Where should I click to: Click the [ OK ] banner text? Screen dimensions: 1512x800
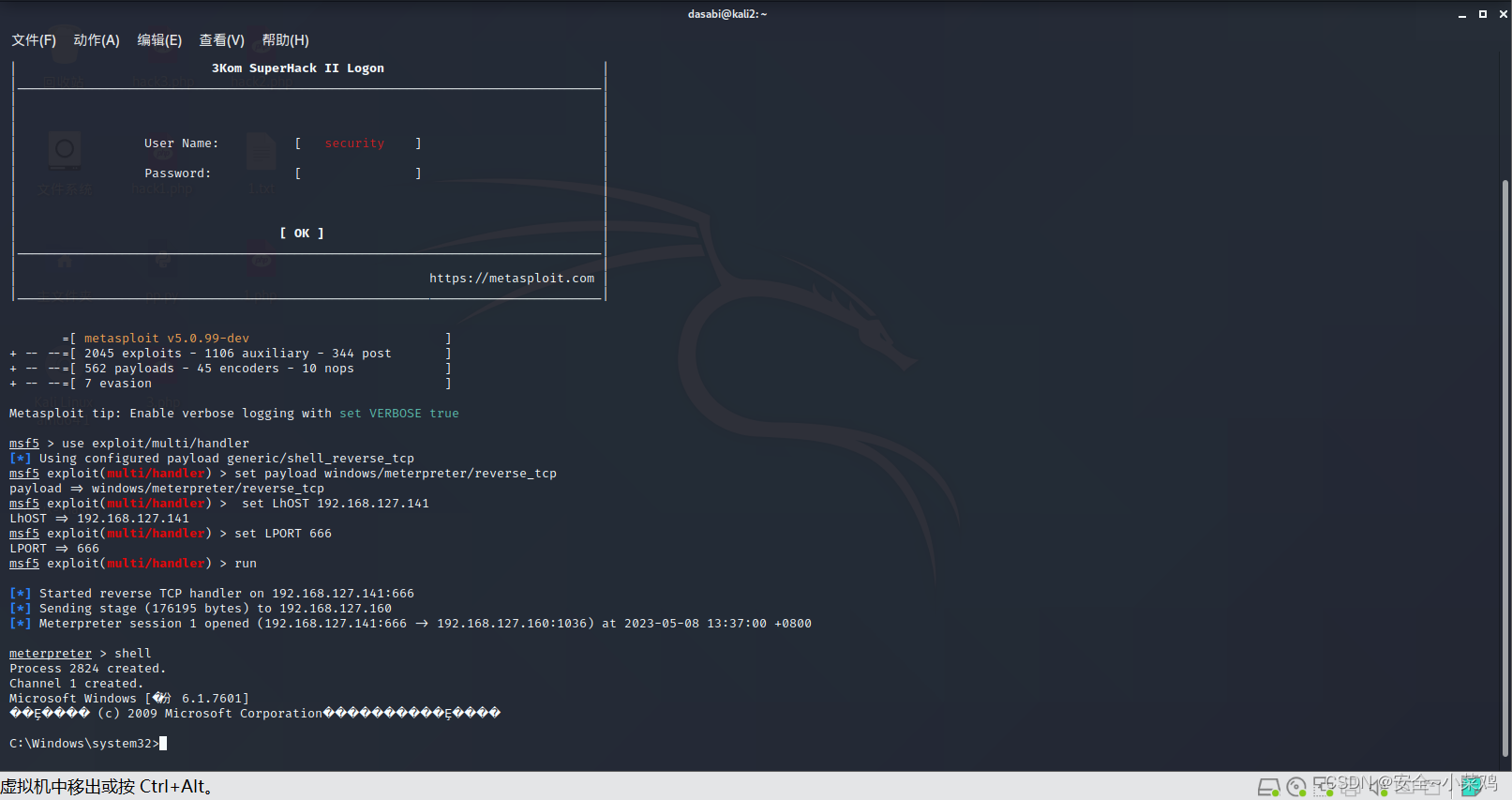[302, 234]
